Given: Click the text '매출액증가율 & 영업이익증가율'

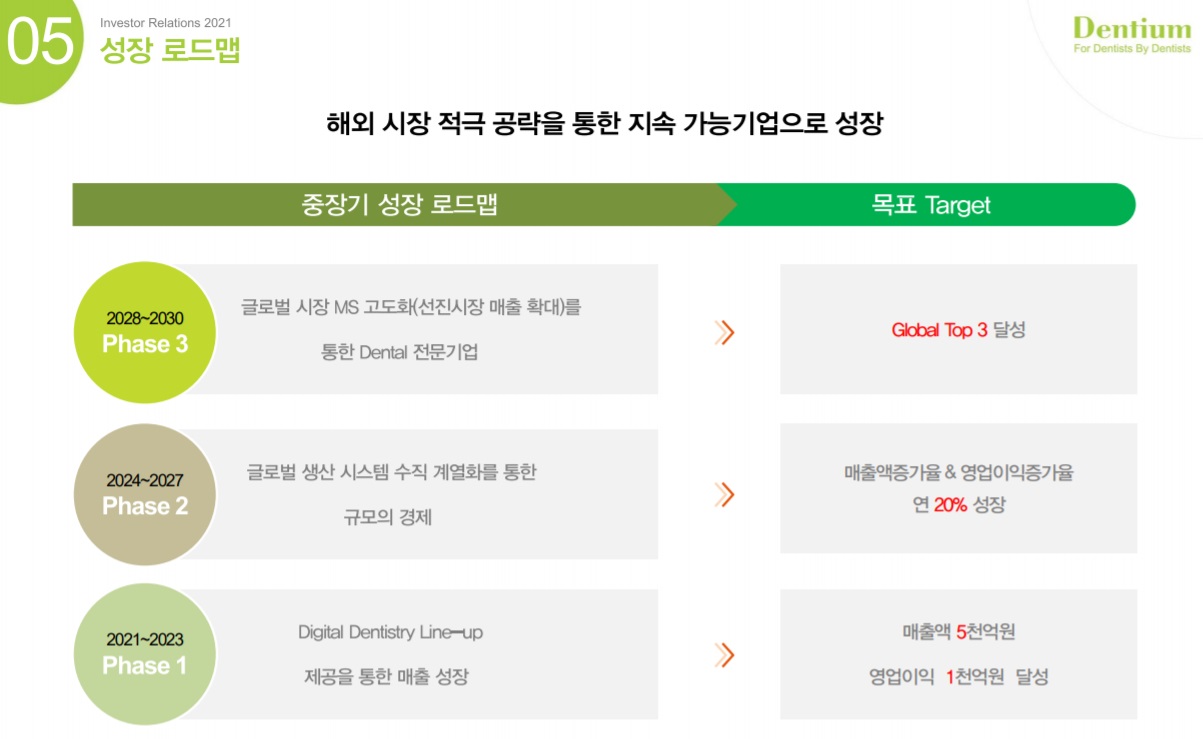Looking at the screenshot, I should pos(958,473).
